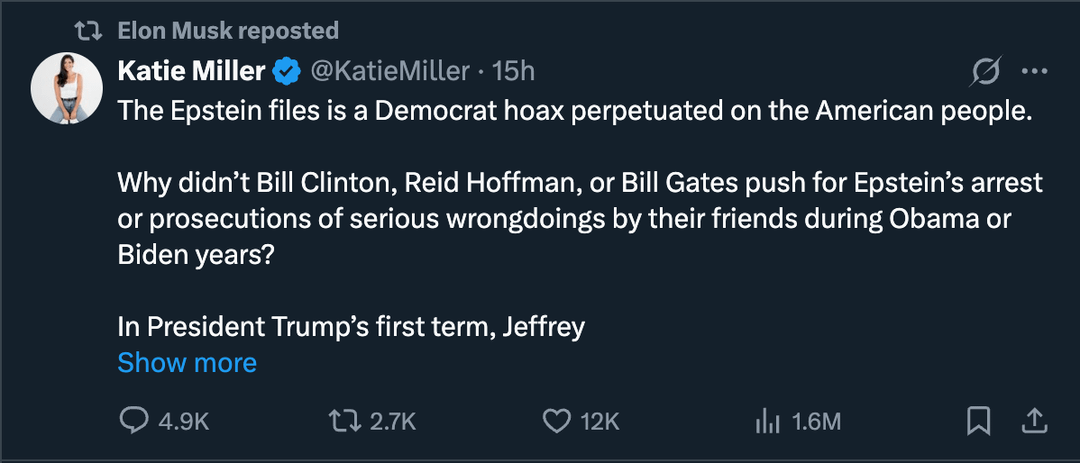Open the Grok explain icon

coord(986,72)
